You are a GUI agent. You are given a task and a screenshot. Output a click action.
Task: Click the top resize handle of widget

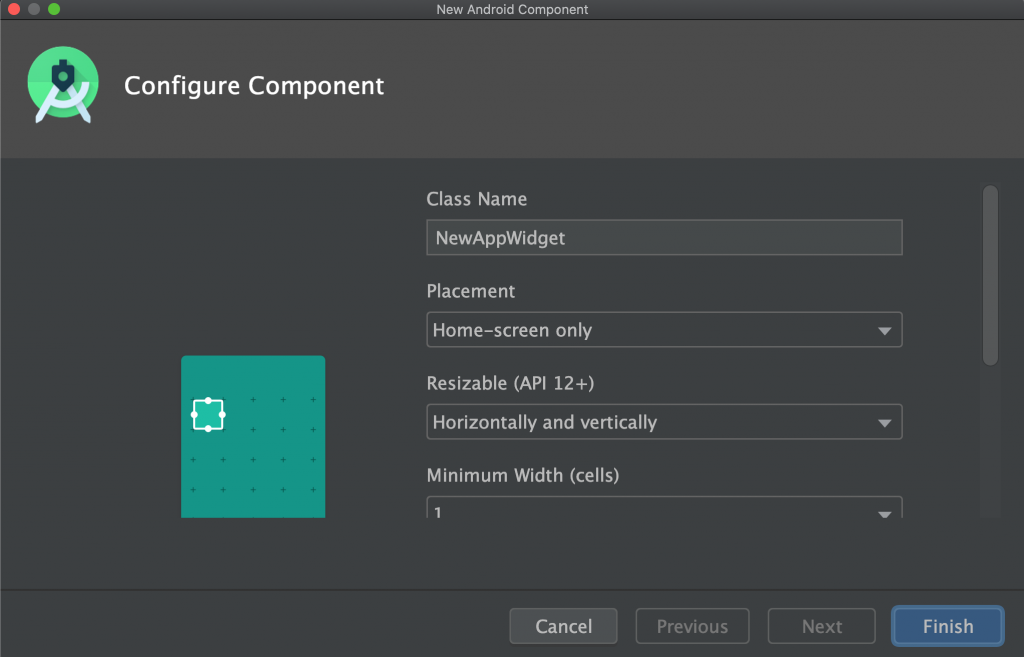208,400
